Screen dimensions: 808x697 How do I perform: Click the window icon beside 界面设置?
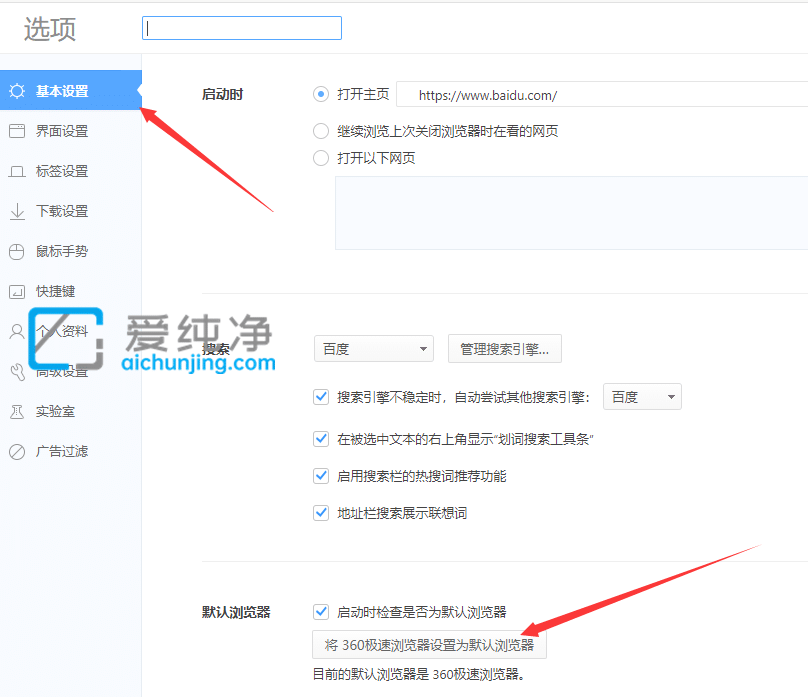pyautogui.click(x=18, y=131)
